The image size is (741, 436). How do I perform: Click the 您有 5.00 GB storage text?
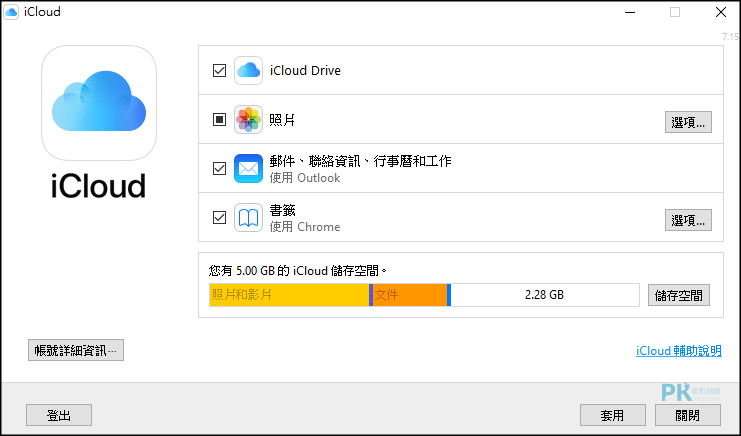click(298, 271)
